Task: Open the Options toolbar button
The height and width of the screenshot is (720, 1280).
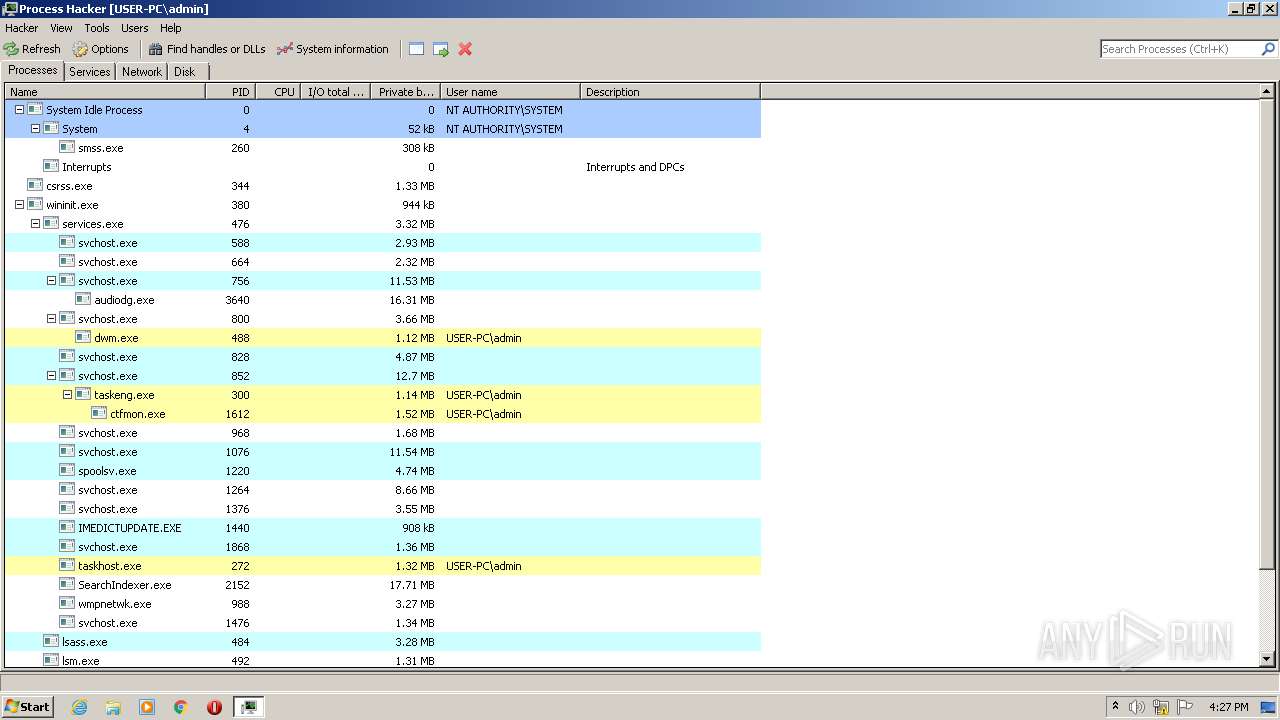Action: click(100, 49)
